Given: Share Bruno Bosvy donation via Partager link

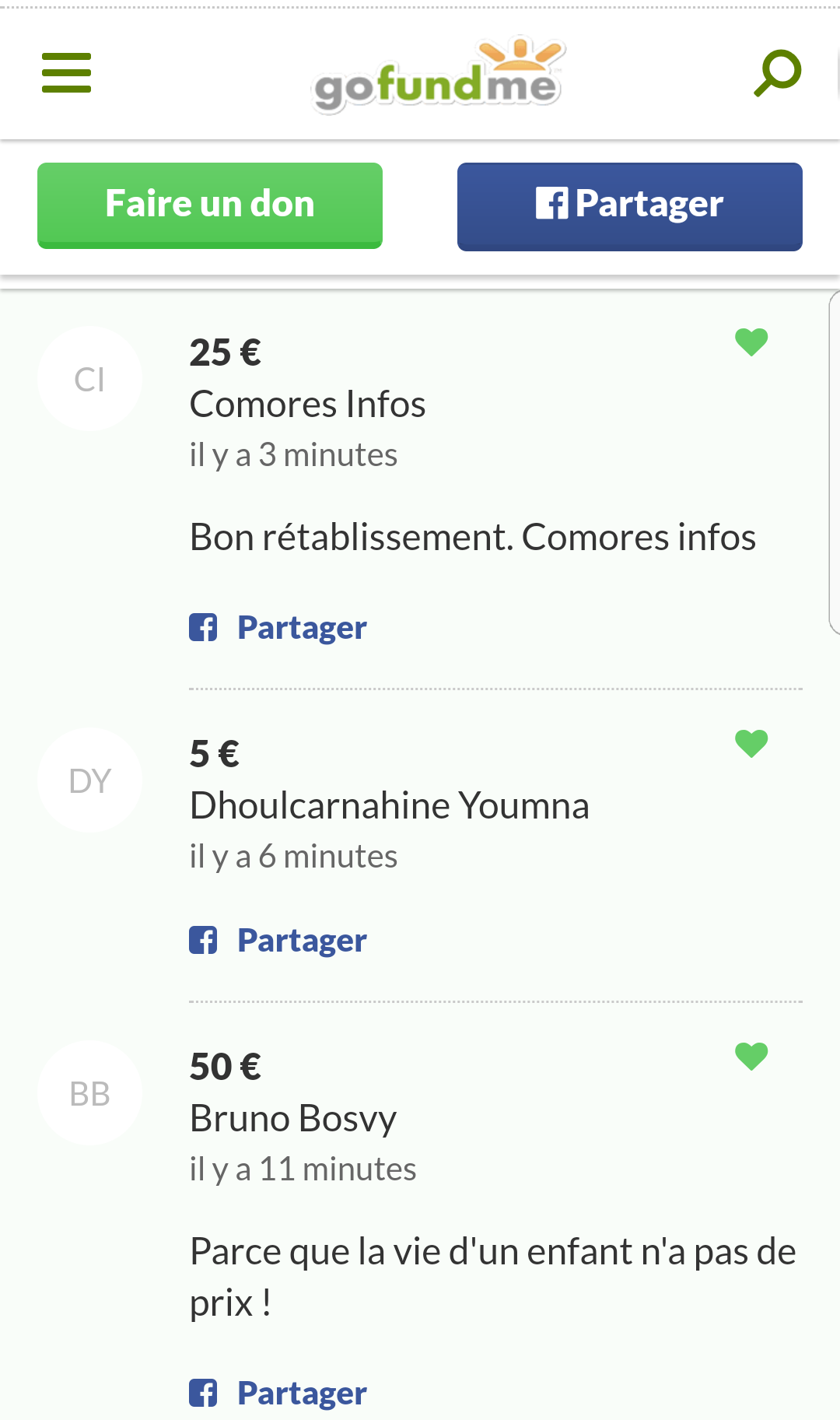Looking at the screenshot, I should pos(302,1394).
